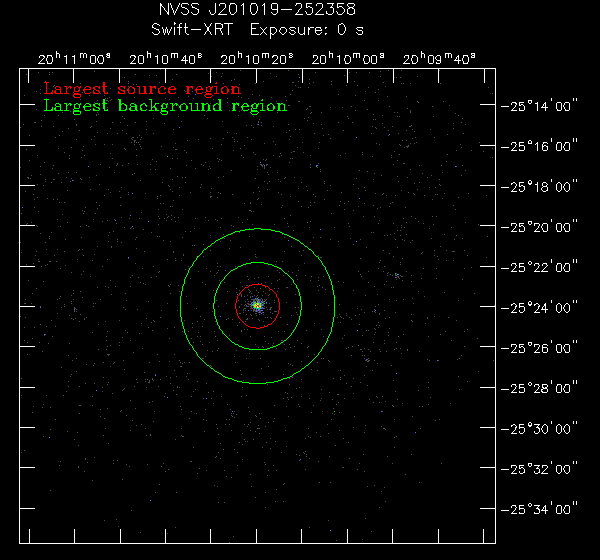Image resolution: width=600 pixels, height=560 pixels.
Task: Click the -25°24'00" declination label
Action: point(539,308)
